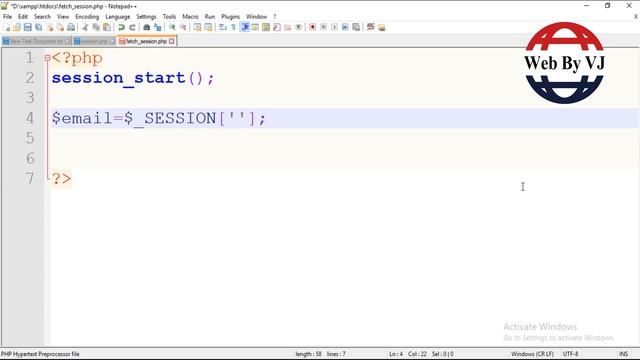The width and height of the screenshot is (640, 360).
Task: Open the Settings menu
Action: tap(146, 17)
